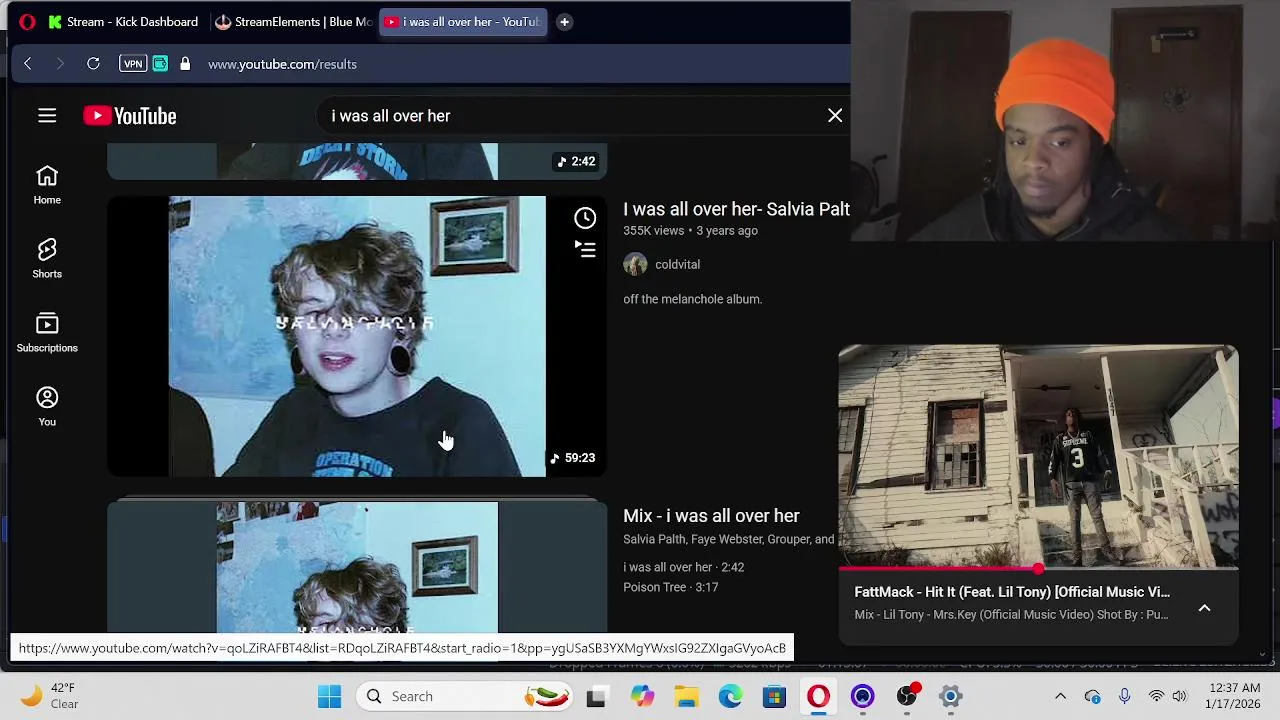
Task: Open Salvia Palth album video thumbnail
Action: [357, 336]
